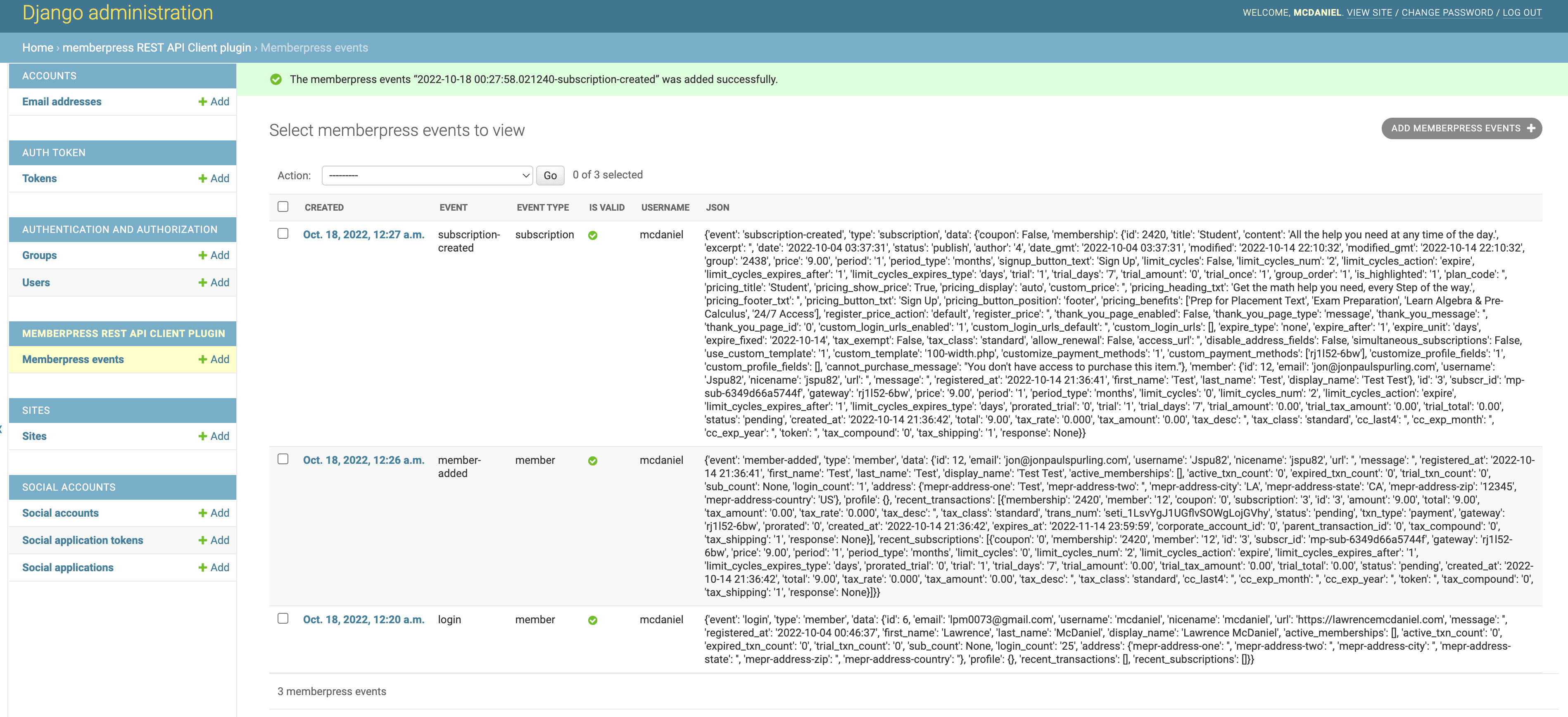1568x717 pixels.
Task: Check the subscription-created event row checkbox
Action: [283, 233]
